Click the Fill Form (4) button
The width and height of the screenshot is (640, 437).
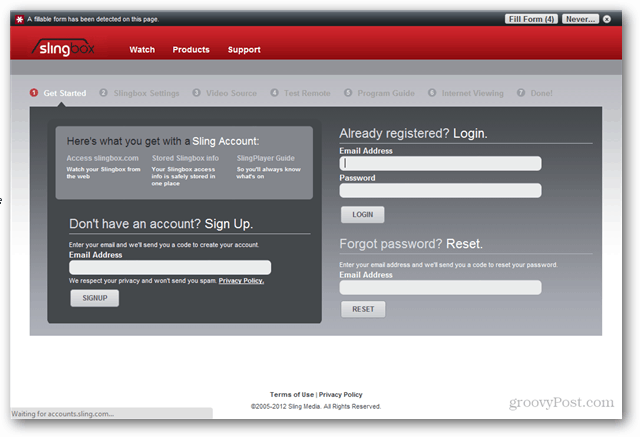tap(531, 19)
